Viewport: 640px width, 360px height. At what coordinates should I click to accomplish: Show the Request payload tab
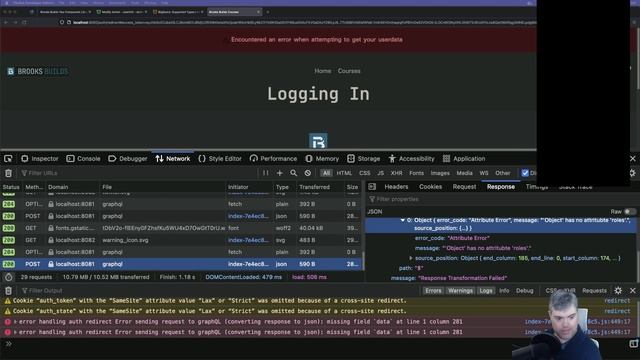[464, 187]
